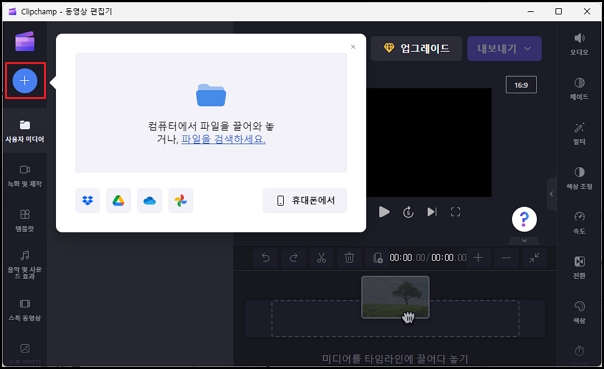604x369 pixels.
Task: Import media from Google Drive
Action: (118, 201)
